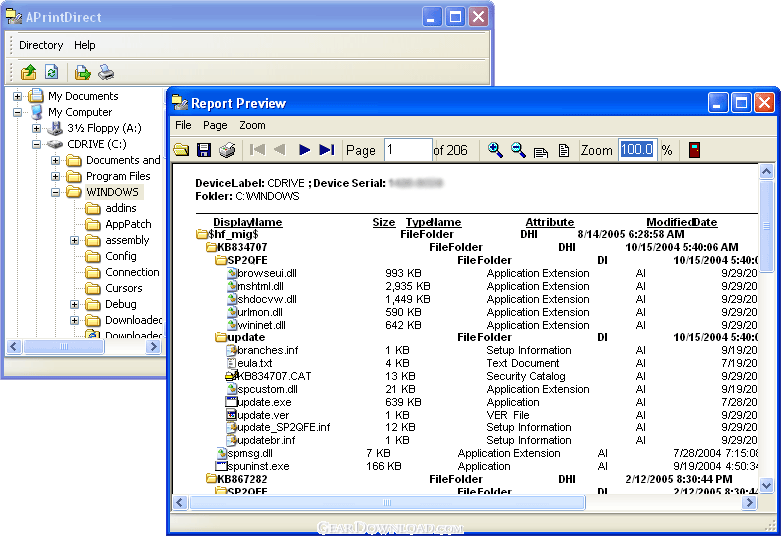Screen dimensions: 781x536
Task: Click report scroll down arrow
Action: (x=766, y=485)
